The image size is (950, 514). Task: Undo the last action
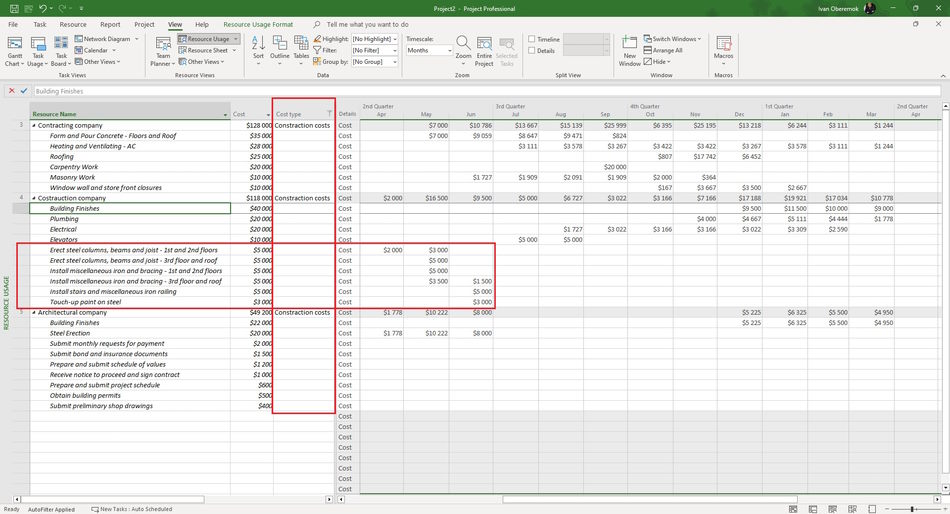42,8
